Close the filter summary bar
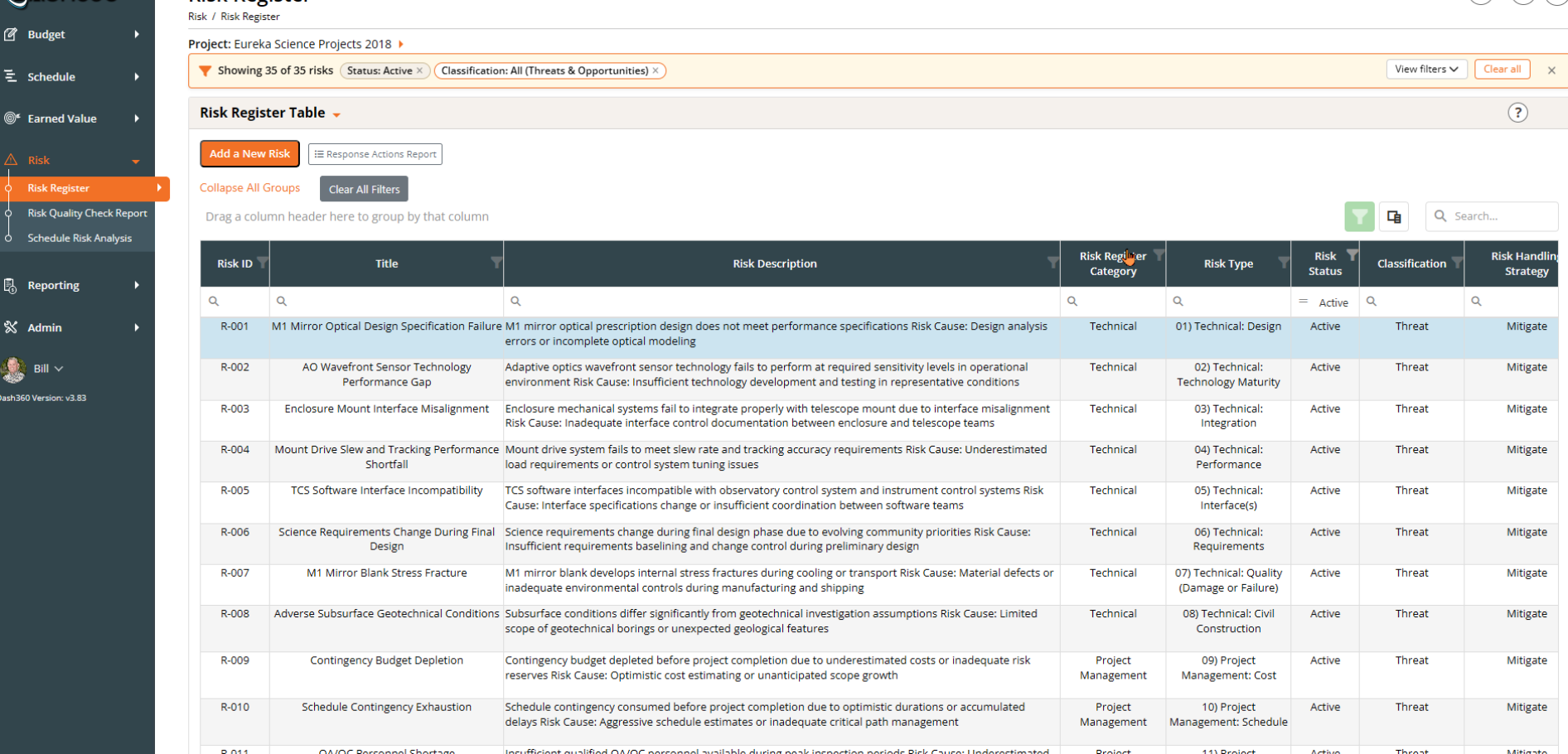This screenshot has height=754, width=1568. coord(1551,71)
